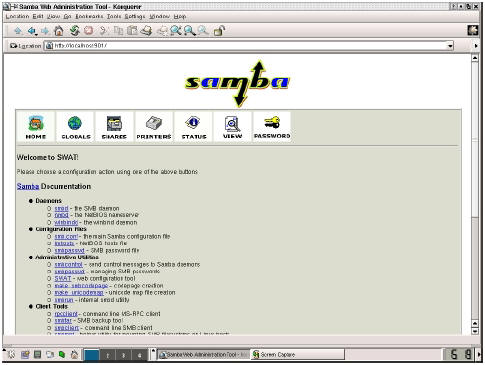Open the Password management icon

(272, 127)
